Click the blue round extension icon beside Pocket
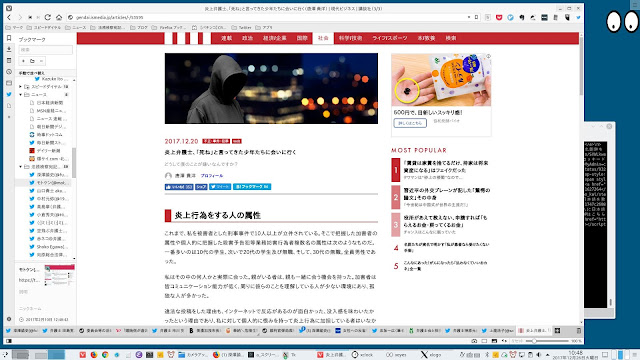 pyautogui.click(x=510, y=18)
